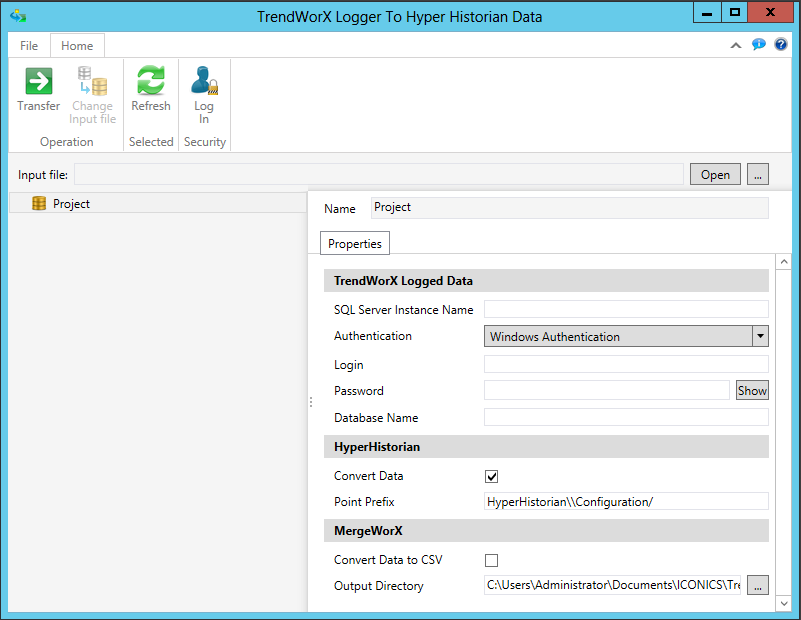Click inside the SQL Server Instance Name field
Viewport: 801px width, 620px height.
[x=626, y=309]
